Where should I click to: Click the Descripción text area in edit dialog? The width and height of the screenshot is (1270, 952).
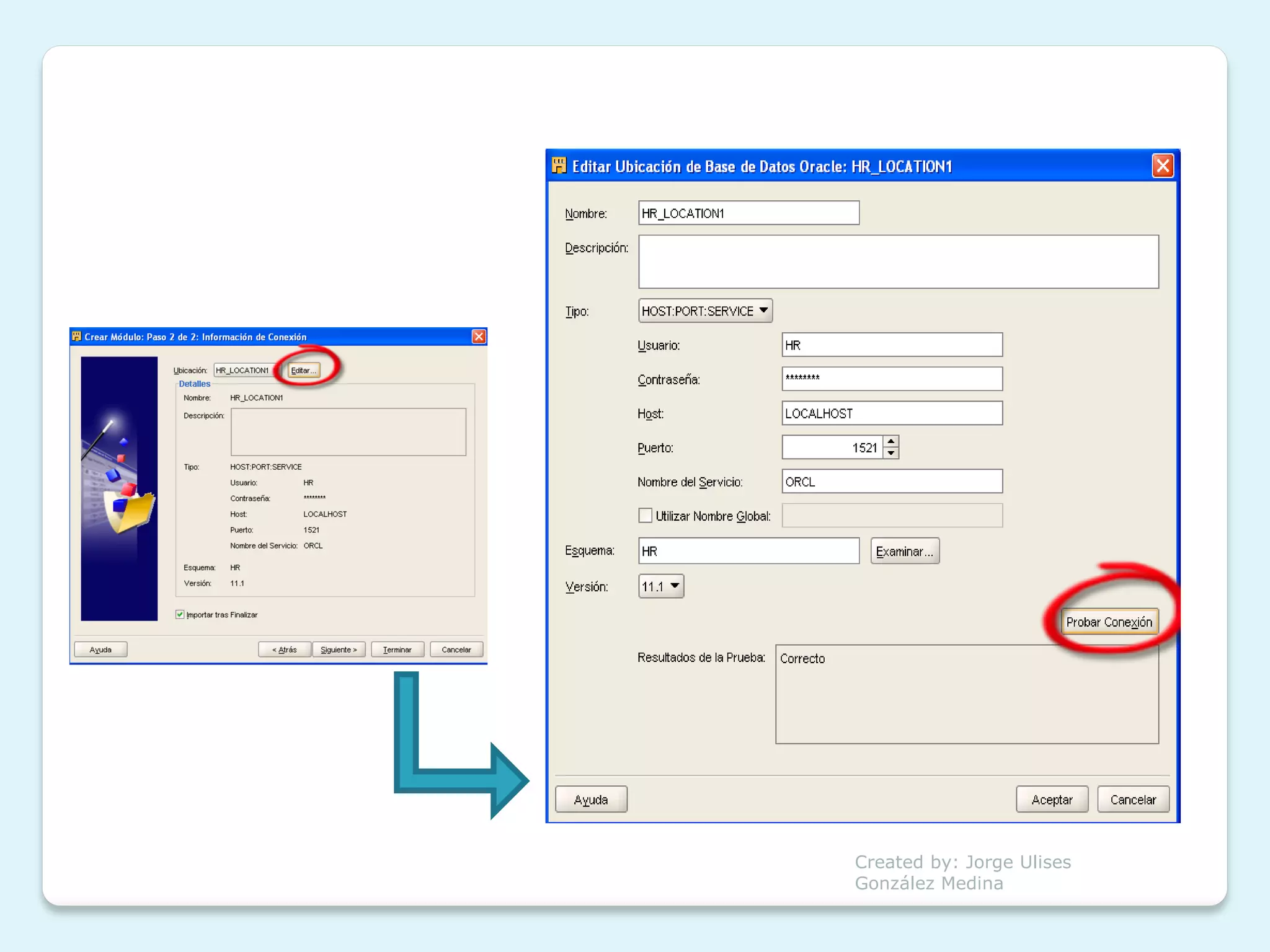(x=898, y=262)
